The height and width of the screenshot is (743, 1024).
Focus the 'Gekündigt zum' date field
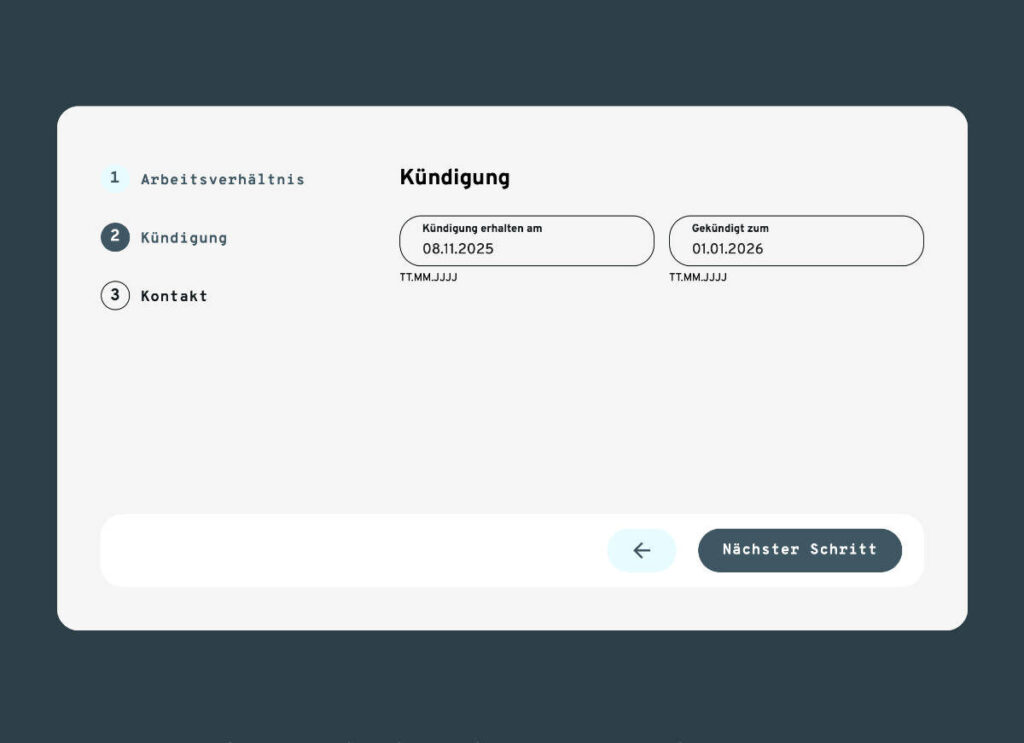[796, 241]
